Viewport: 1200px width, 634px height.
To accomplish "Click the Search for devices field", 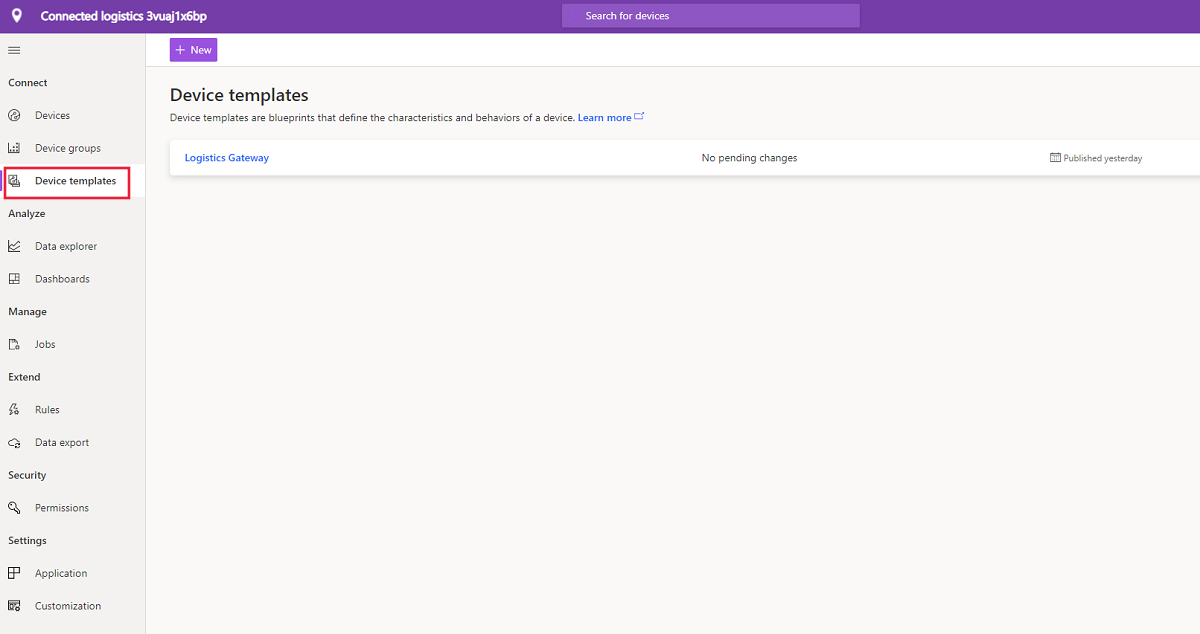I will (710, 15).
